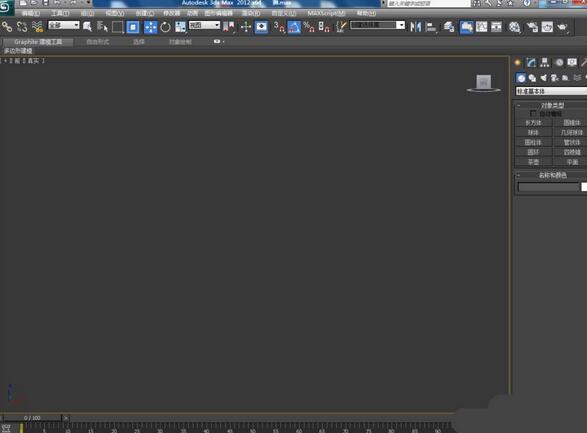Toggle the keyboard shortcut override icon
This screenshot has height=433, width=587.
[261, 27]
